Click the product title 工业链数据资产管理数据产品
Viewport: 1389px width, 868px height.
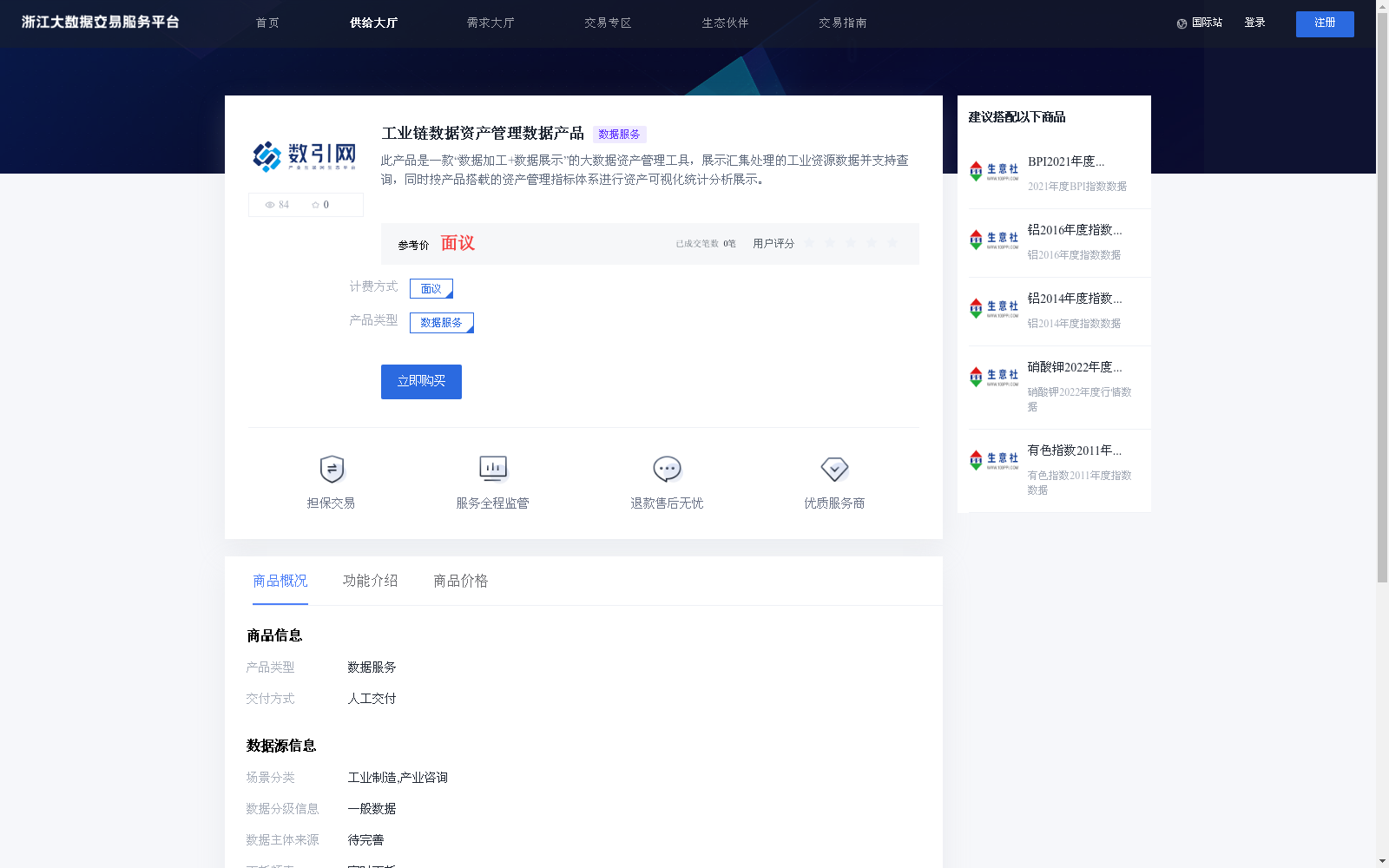(x=483, y=133)
